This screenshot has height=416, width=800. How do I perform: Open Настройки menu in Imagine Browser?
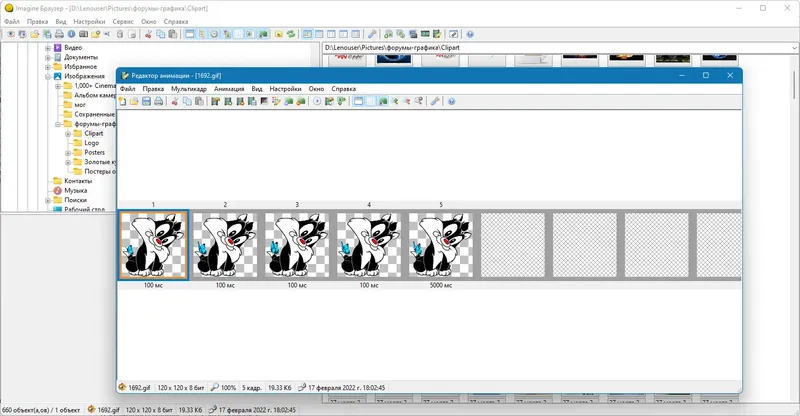point(89,21)
